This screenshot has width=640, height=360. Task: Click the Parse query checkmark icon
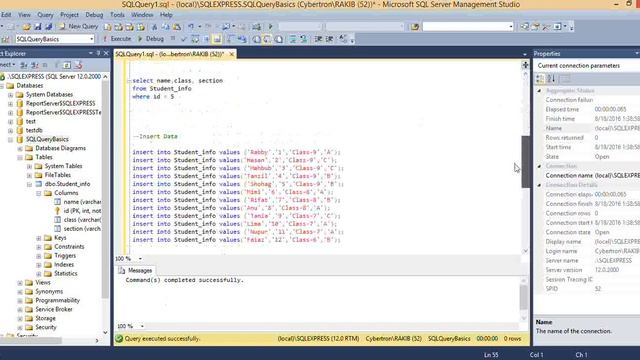tap(184, 39)
